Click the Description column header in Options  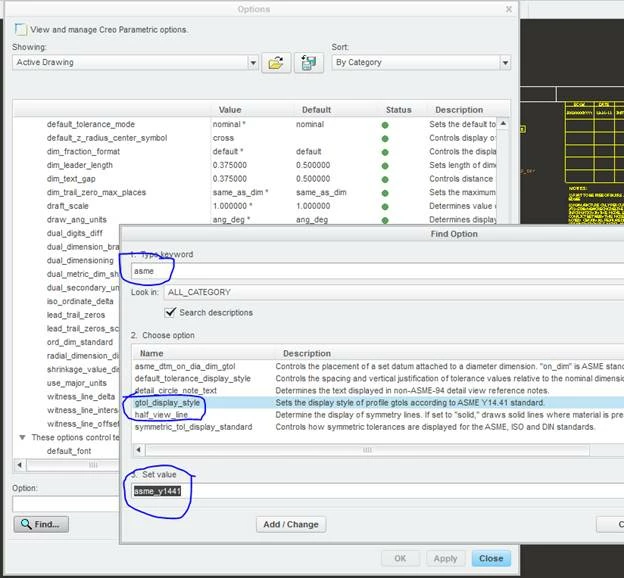point(459,110)
